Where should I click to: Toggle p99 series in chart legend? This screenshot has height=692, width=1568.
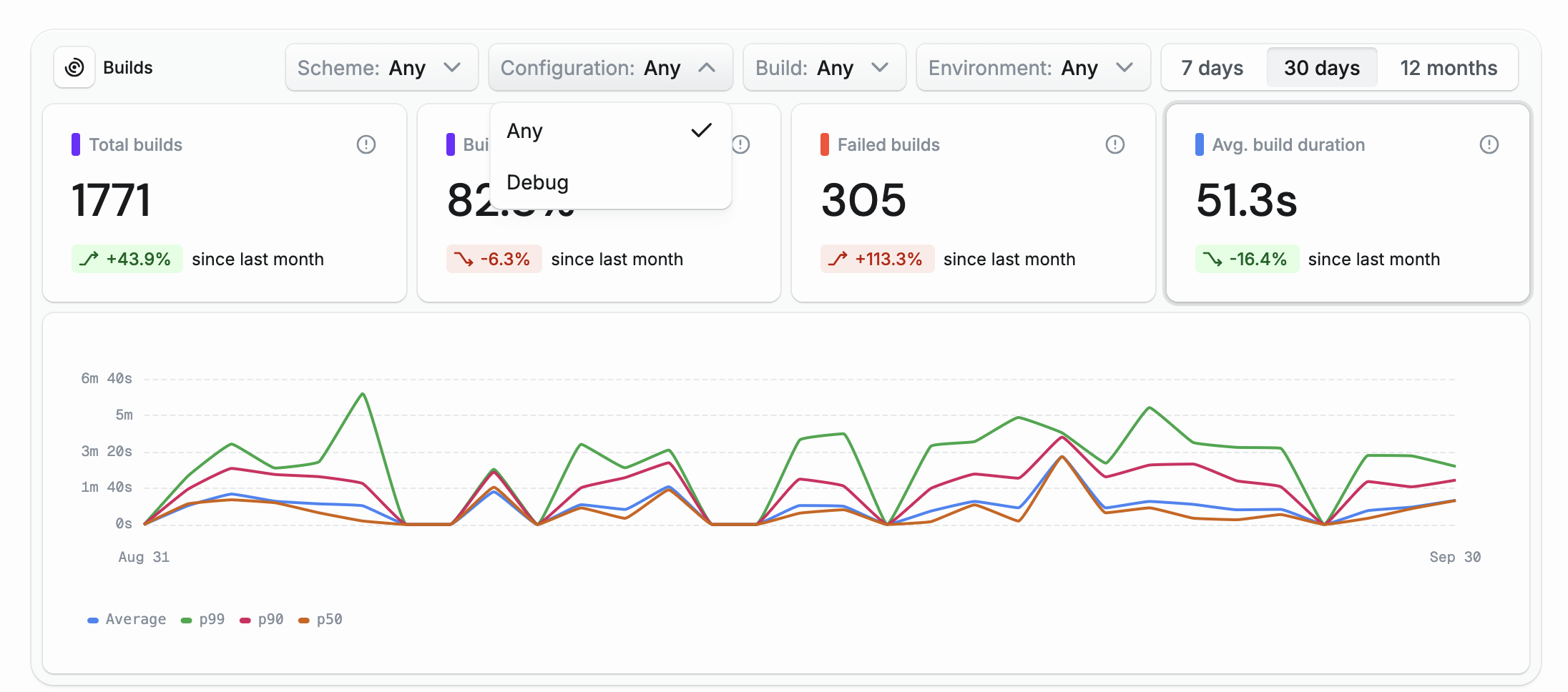pos(204,619)
